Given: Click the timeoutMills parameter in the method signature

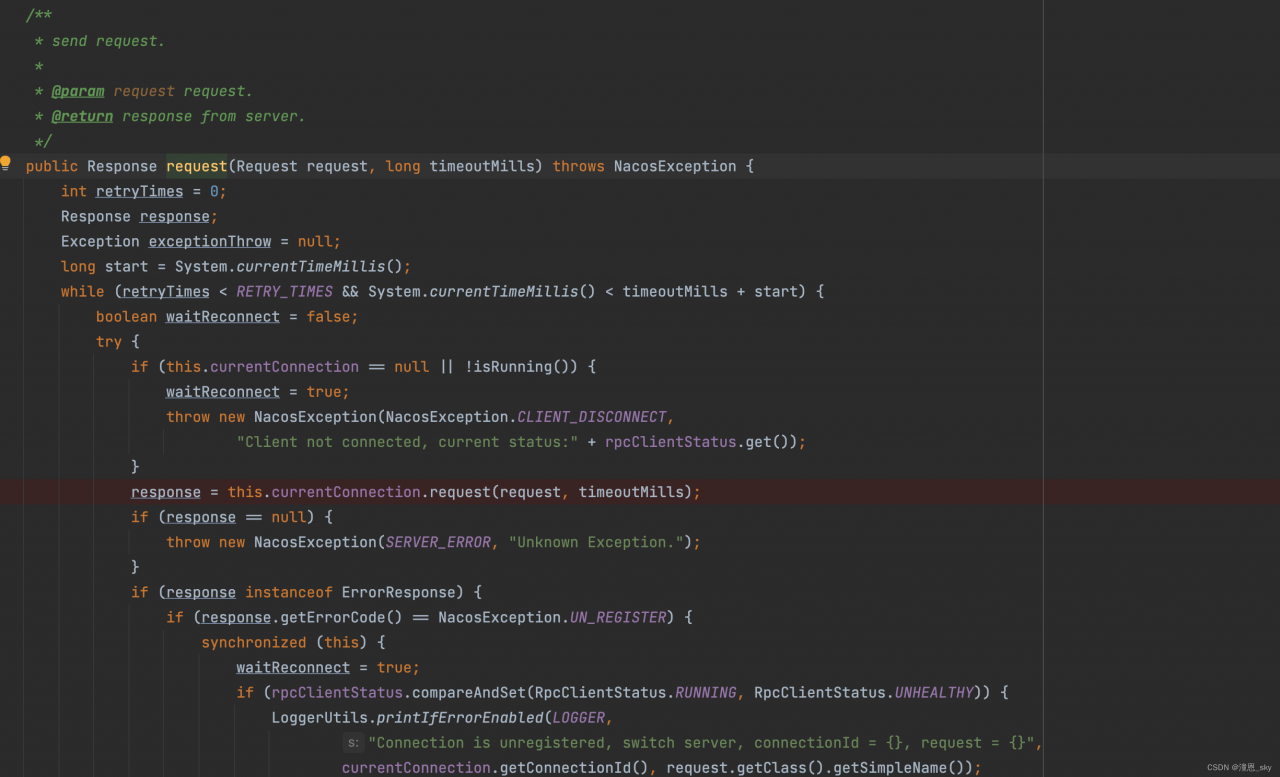Looking at the screenshot, I should (482, 166).
